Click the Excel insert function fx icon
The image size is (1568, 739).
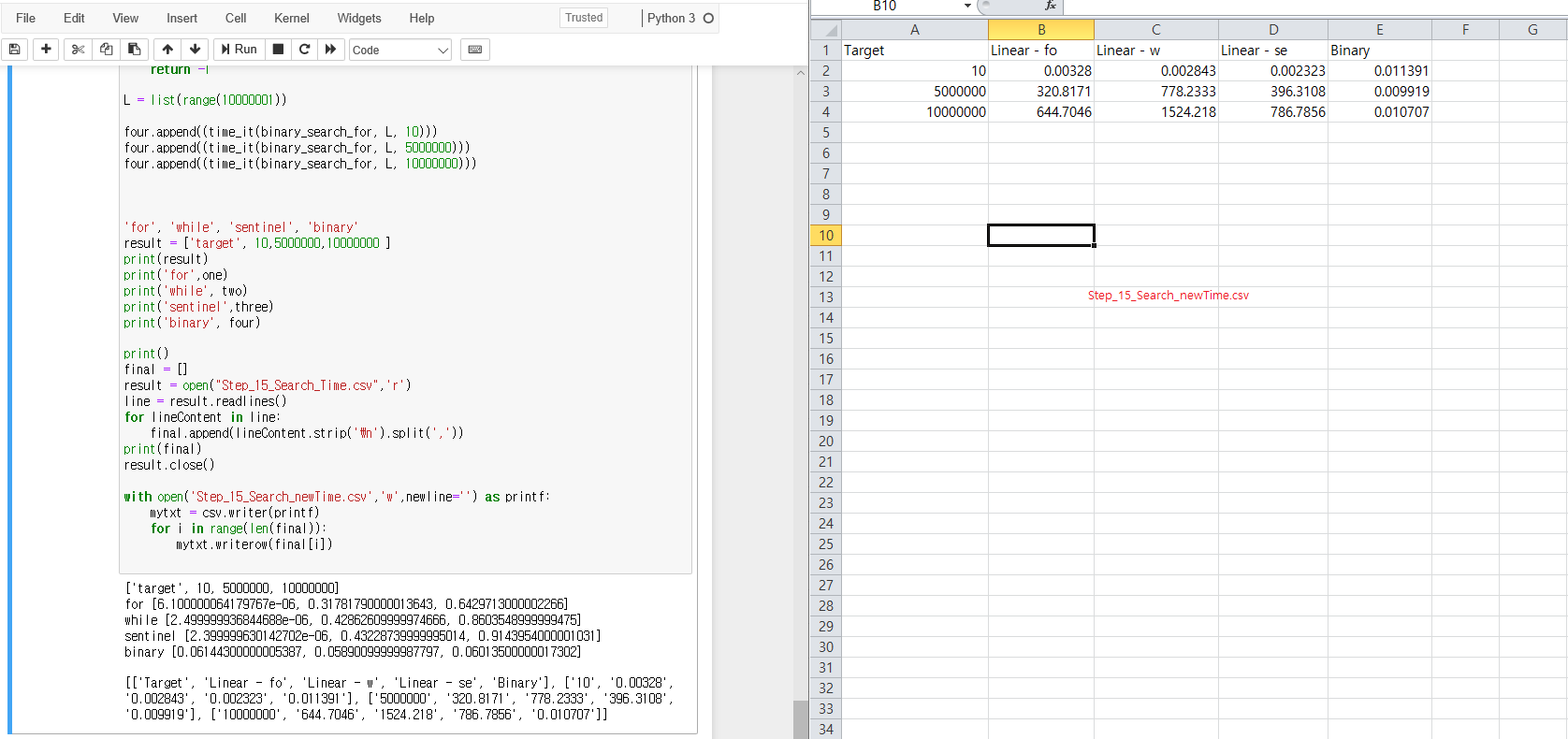(1051, 6)
